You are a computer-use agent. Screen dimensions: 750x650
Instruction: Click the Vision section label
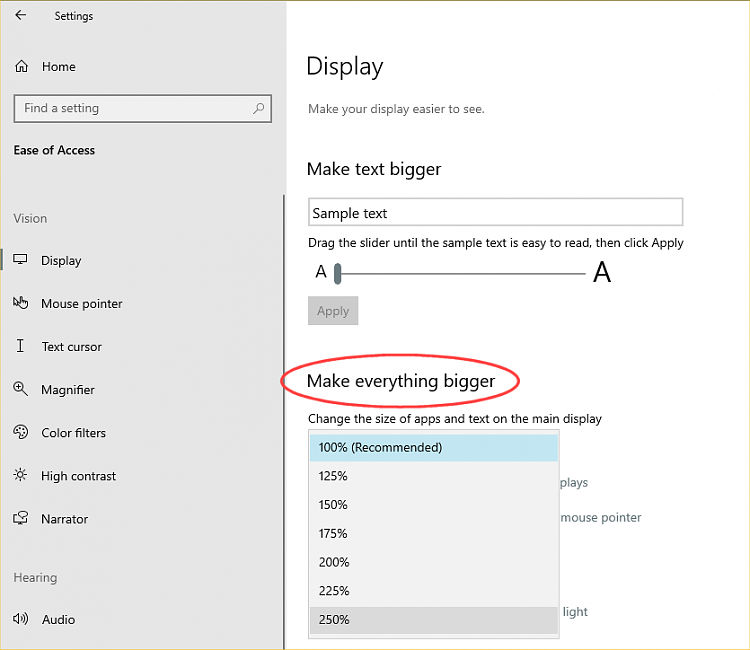[30, 219]
